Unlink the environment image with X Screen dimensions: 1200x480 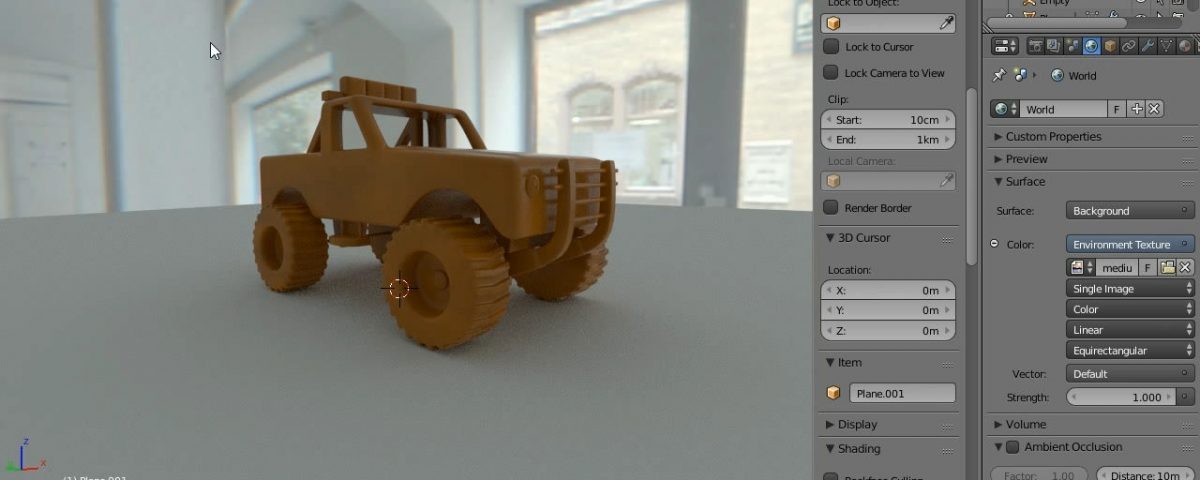coord(1185,267)
